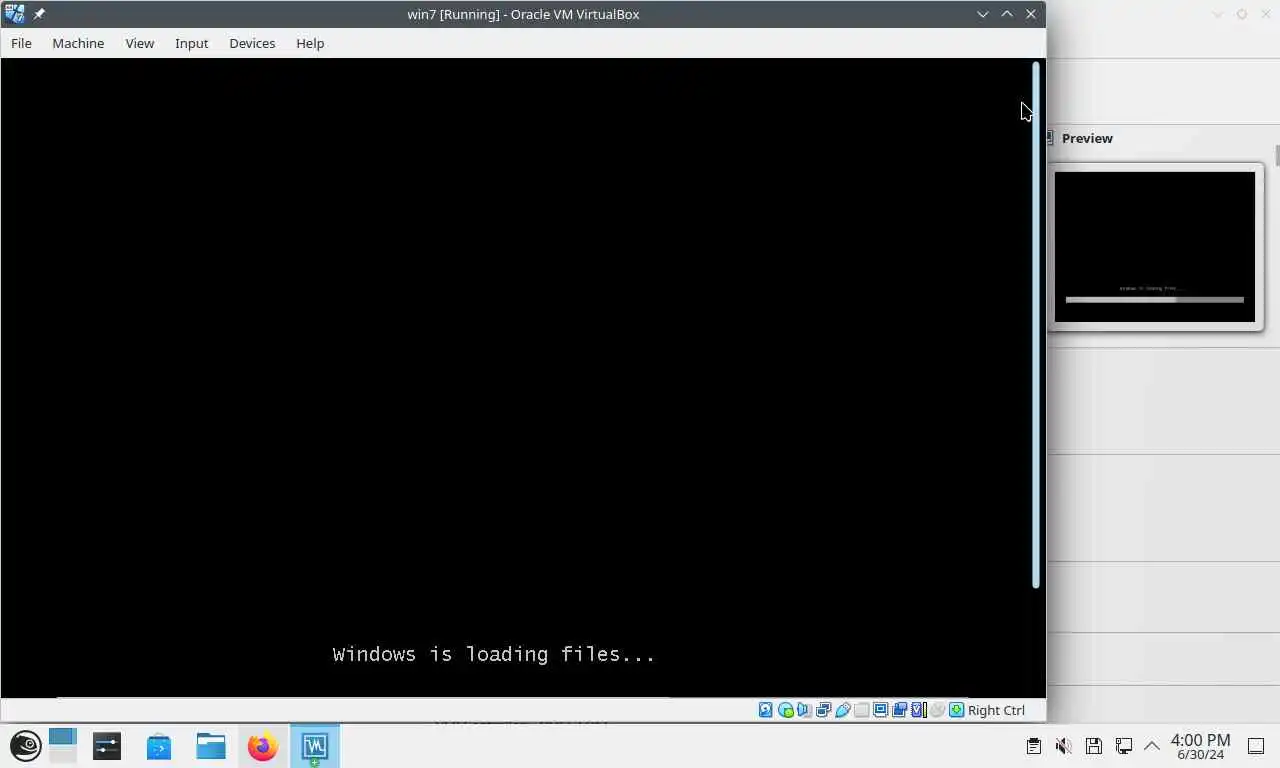Viewport: 1280px width, 768px height.
Task: Open the View menu
Action: [139, 43]
